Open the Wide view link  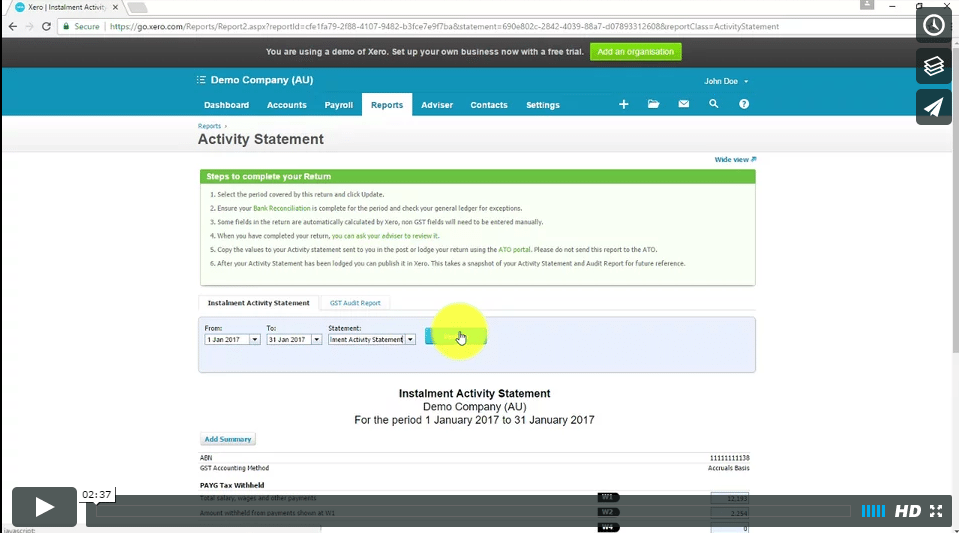coord(735,159)
